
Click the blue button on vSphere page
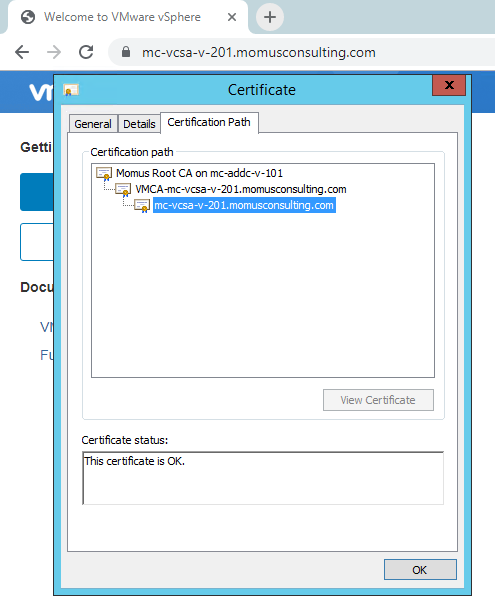(37, 192)
